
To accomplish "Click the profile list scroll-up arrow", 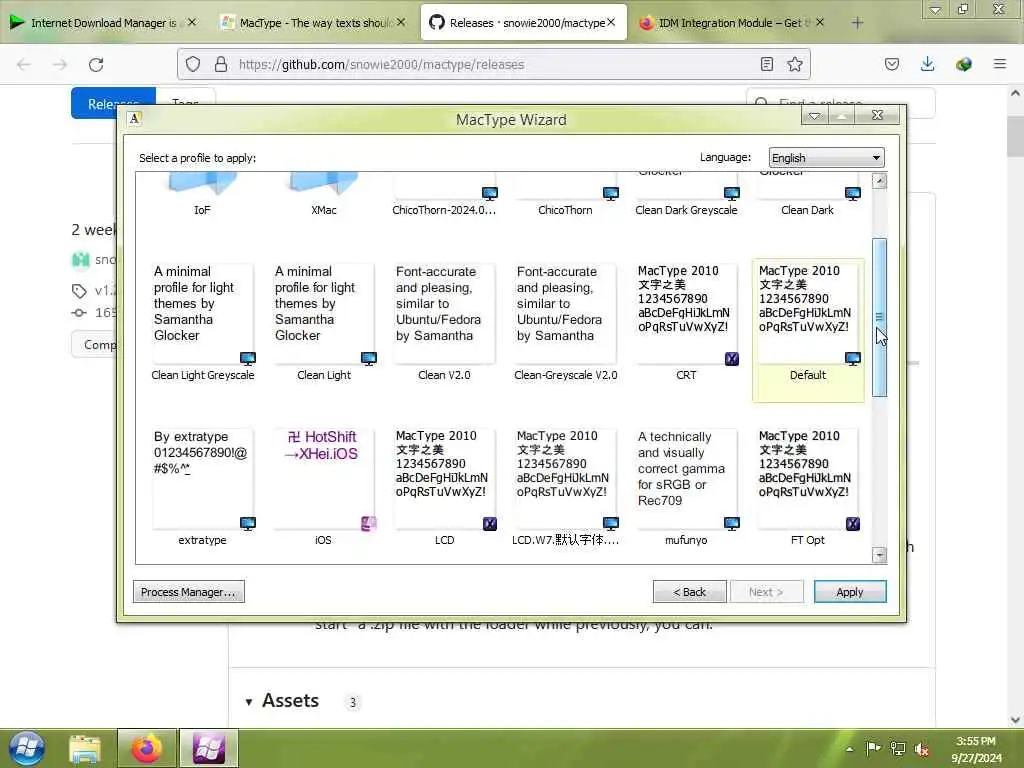I will pos(880,181).
